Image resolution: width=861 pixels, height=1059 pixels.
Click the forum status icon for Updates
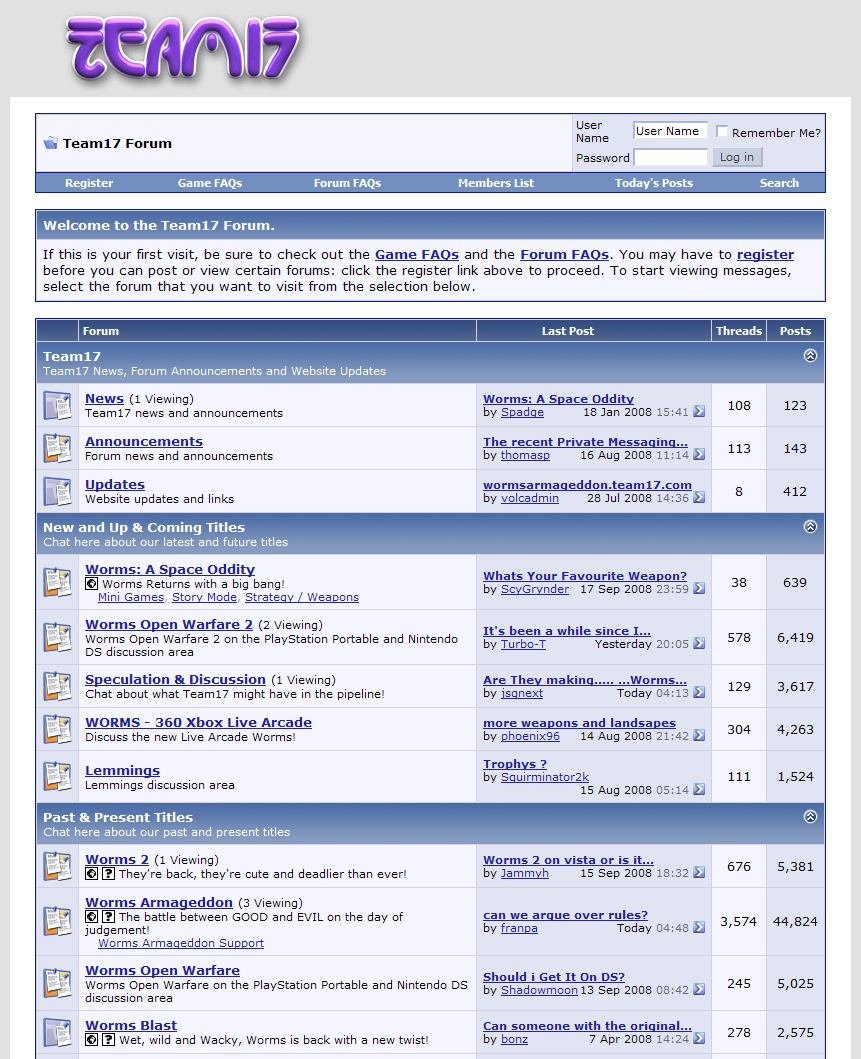(x=57, y=492)
